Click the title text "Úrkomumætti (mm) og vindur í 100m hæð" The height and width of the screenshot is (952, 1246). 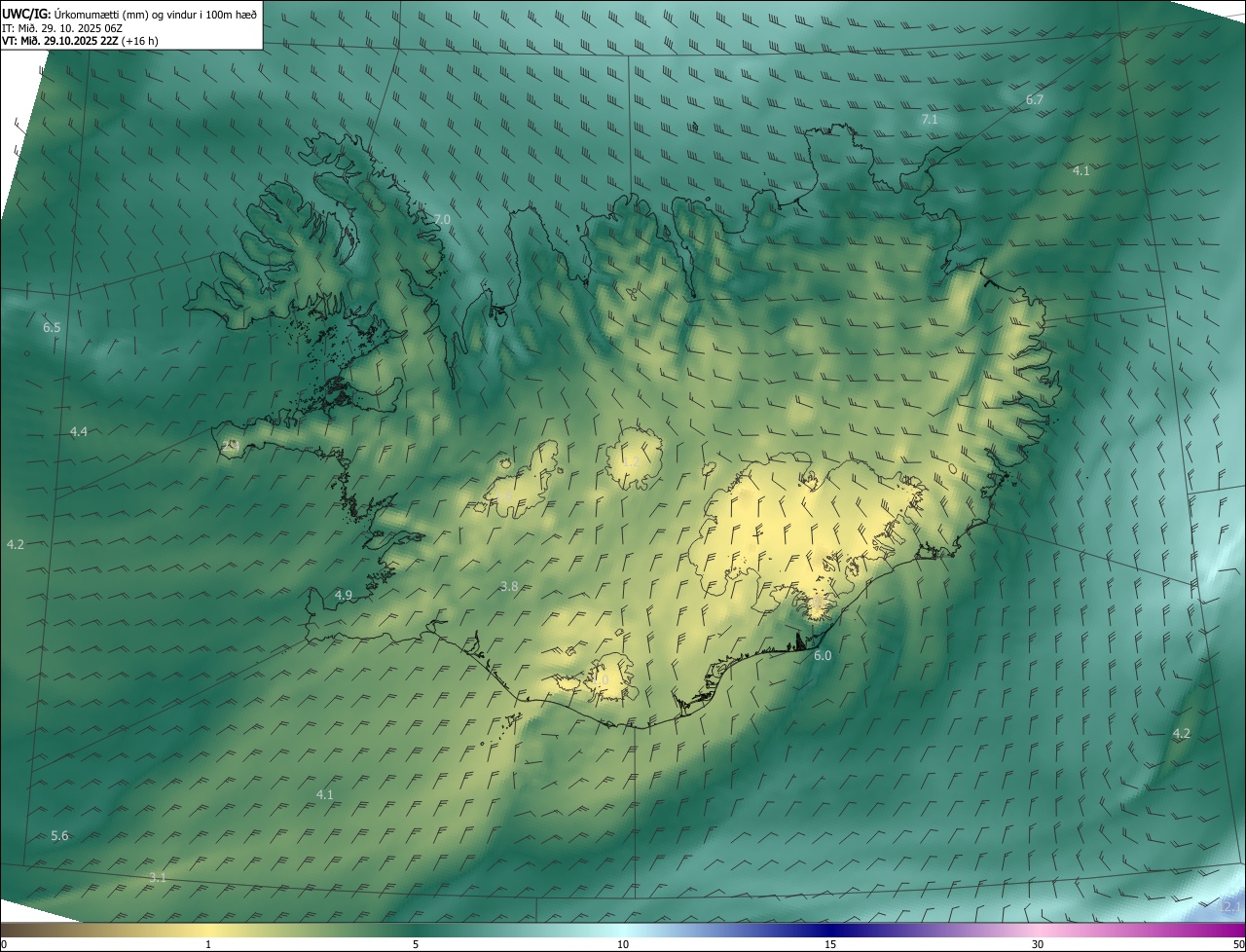[156, 14]
